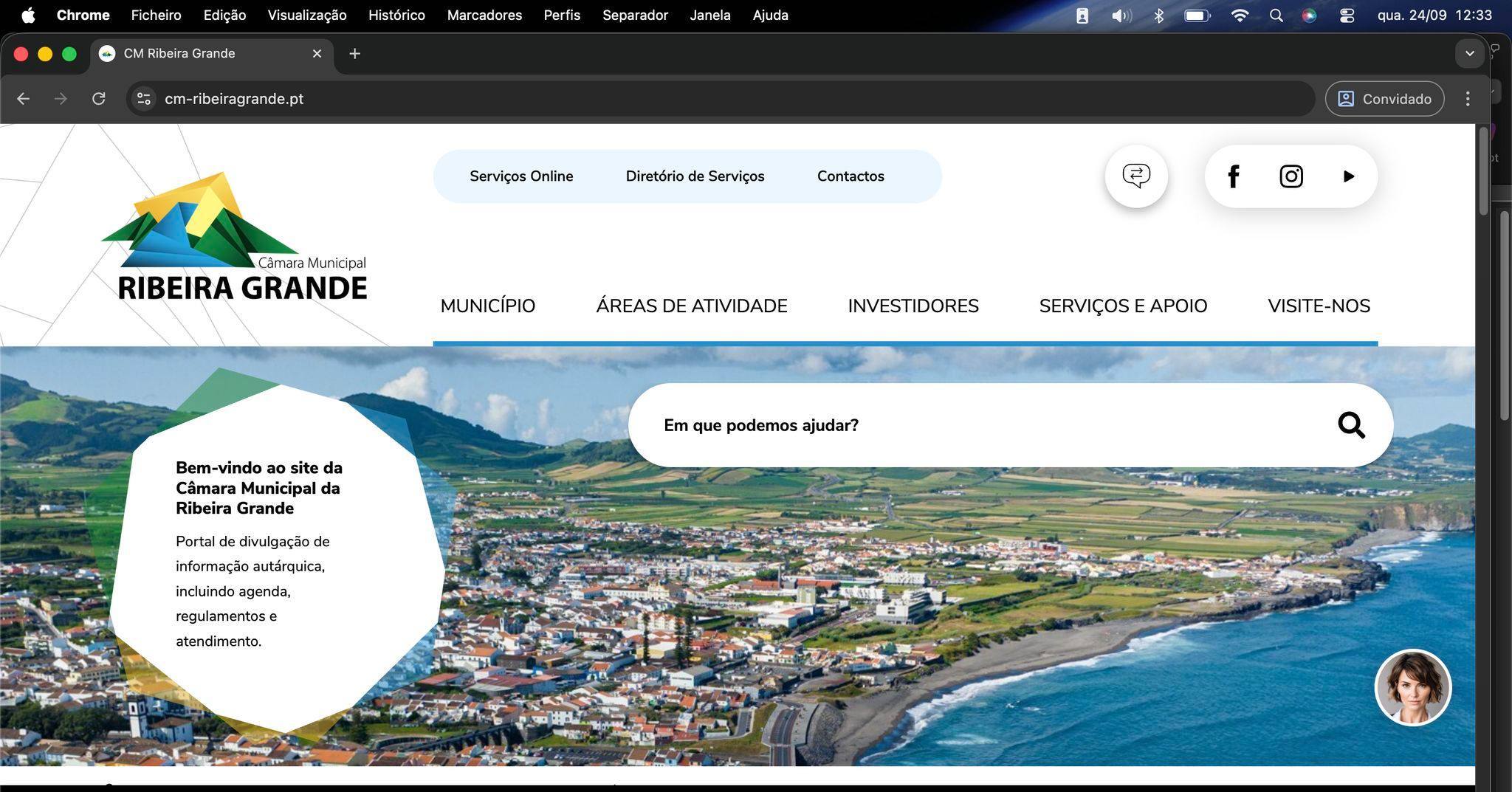Viewport: 1512px width, 792px height.
Task: Click the YouTube play icon
Action: tap(1349, 176)
